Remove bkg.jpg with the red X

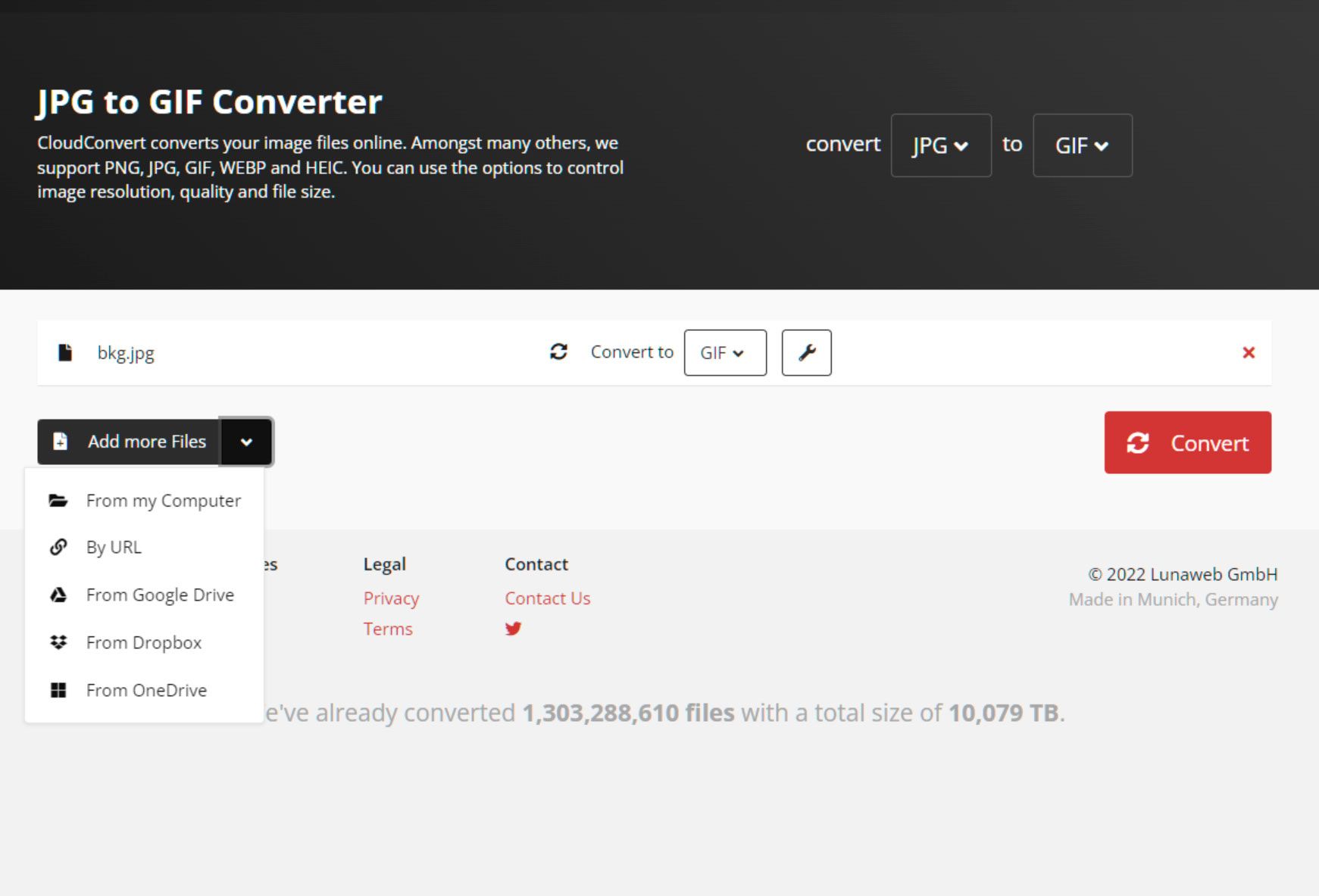(x=1249, y=352)
